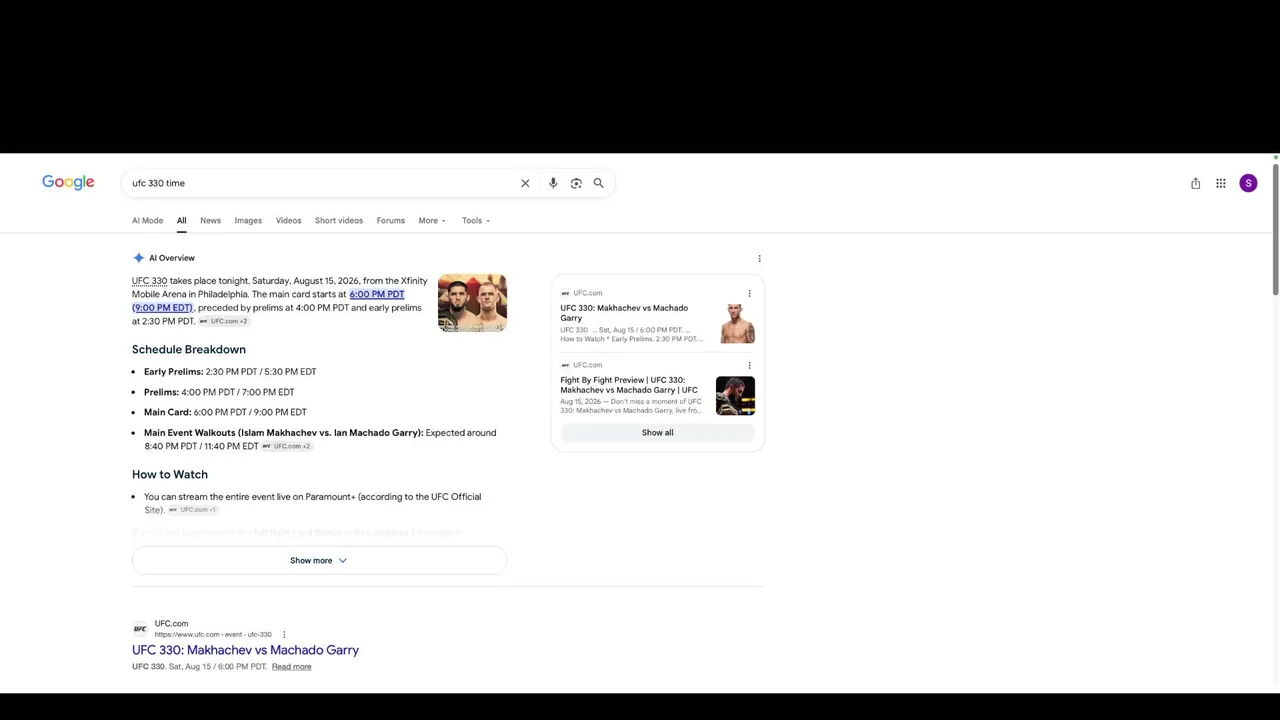Open the Google apps grid

tap(1221, 183)
